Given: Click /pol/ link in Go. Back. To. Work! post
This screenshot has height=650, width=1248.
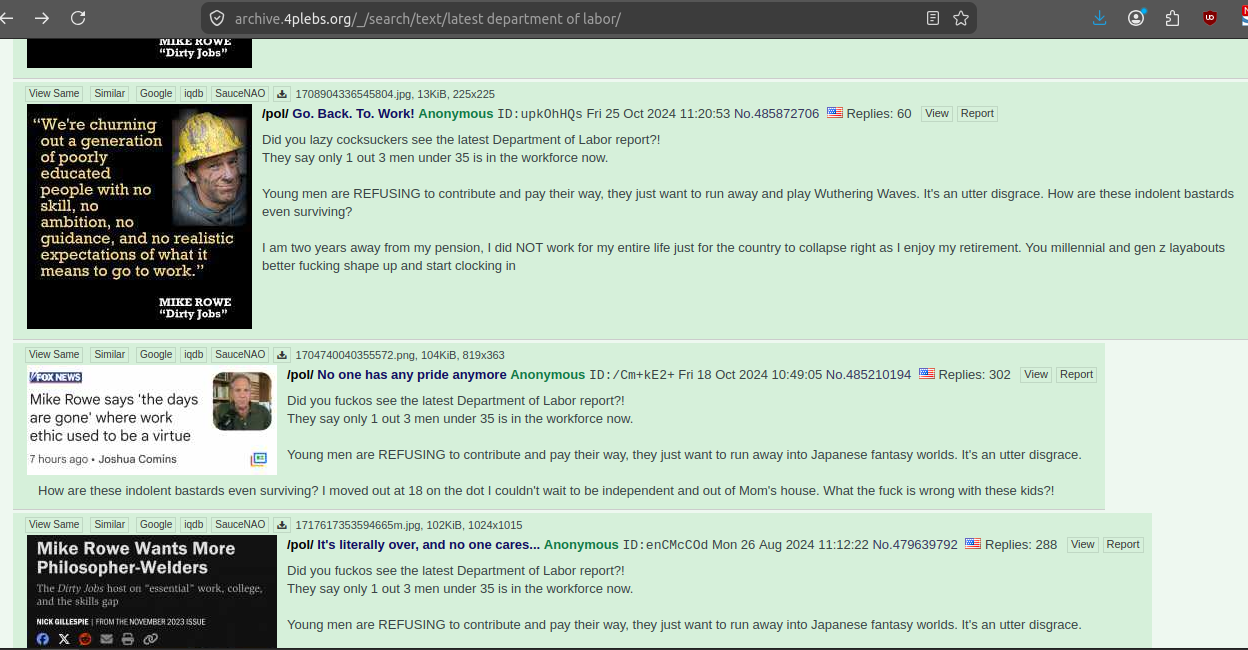Looking at the screenshot, I should click(275, 113).
